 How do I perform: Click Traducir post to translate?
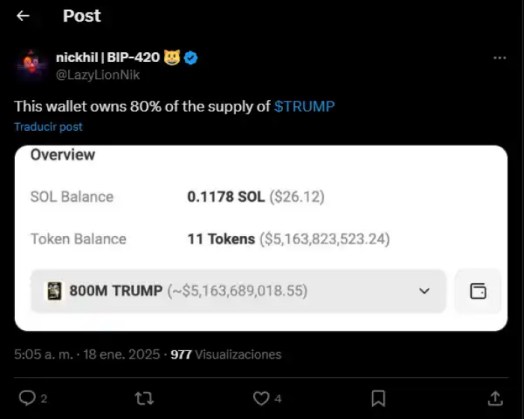pyautogui.click(x=48, y=127)
